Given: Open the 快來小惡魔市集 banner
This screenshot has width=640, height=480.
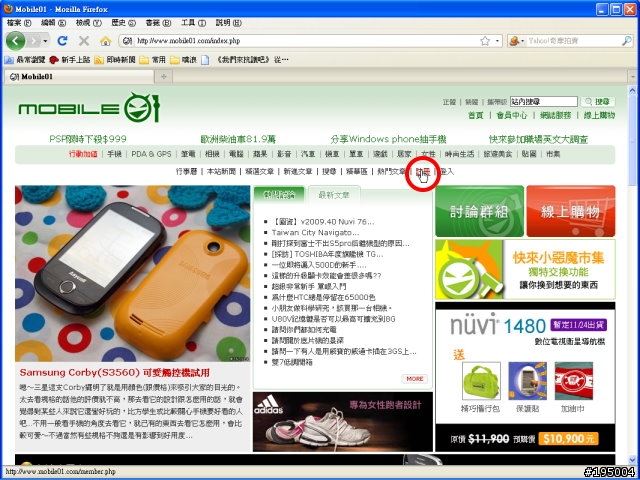Looking at the screenshot, I should [x=525, y=269].
